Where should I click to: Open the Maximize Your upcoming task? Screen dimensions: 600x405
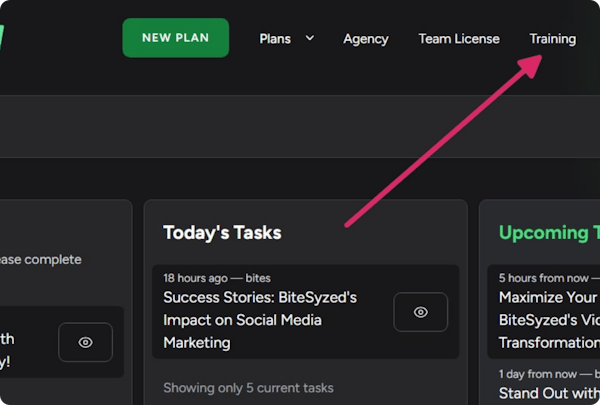548,297
